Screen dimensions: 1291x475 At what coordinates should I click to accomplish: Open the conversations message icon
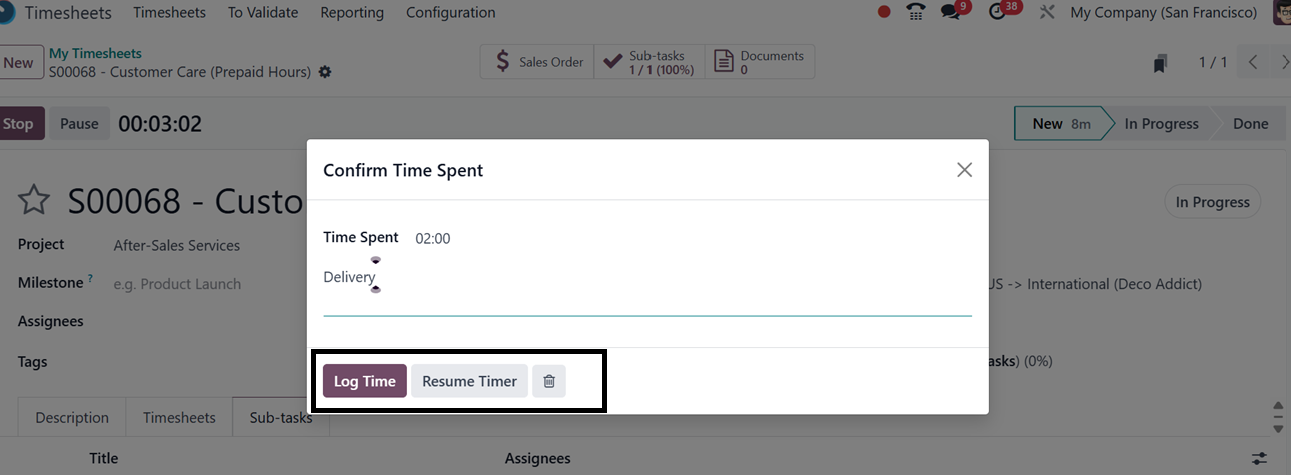coord(949,13)
